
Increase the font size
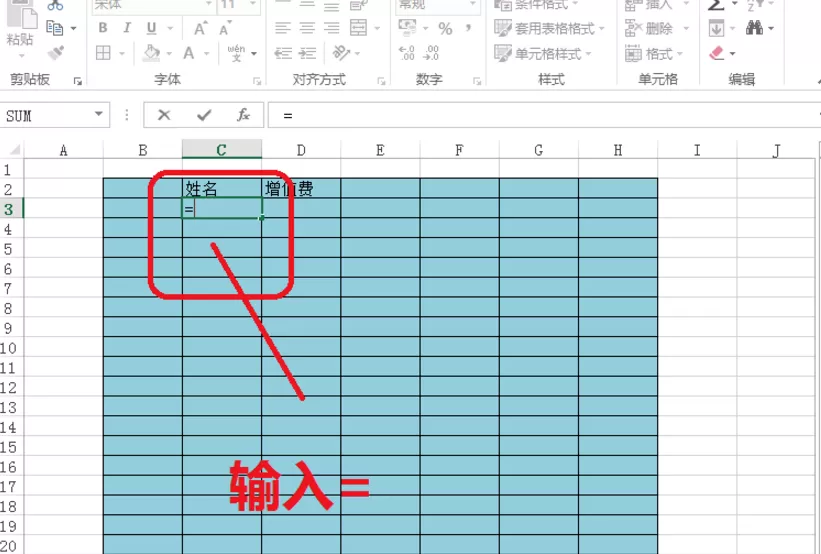point(201,28)
